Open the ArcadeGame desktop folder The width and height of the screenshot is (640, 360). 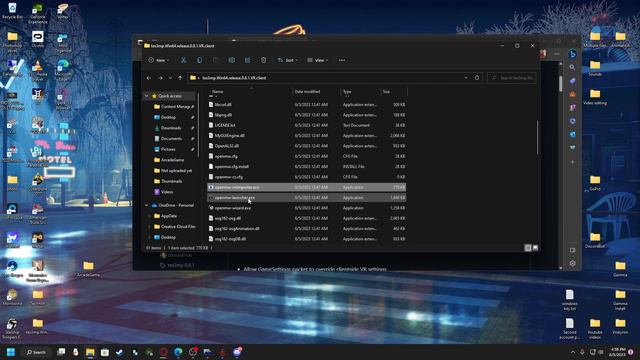(89, 269)
